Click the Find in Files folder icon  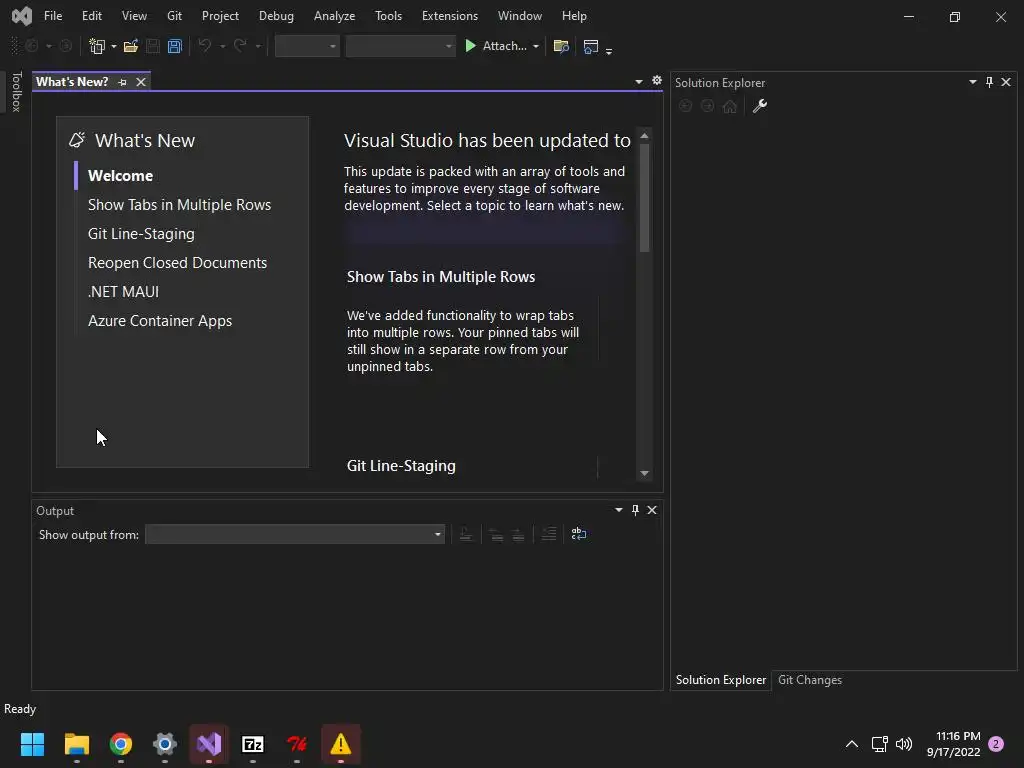click(561, 46)
